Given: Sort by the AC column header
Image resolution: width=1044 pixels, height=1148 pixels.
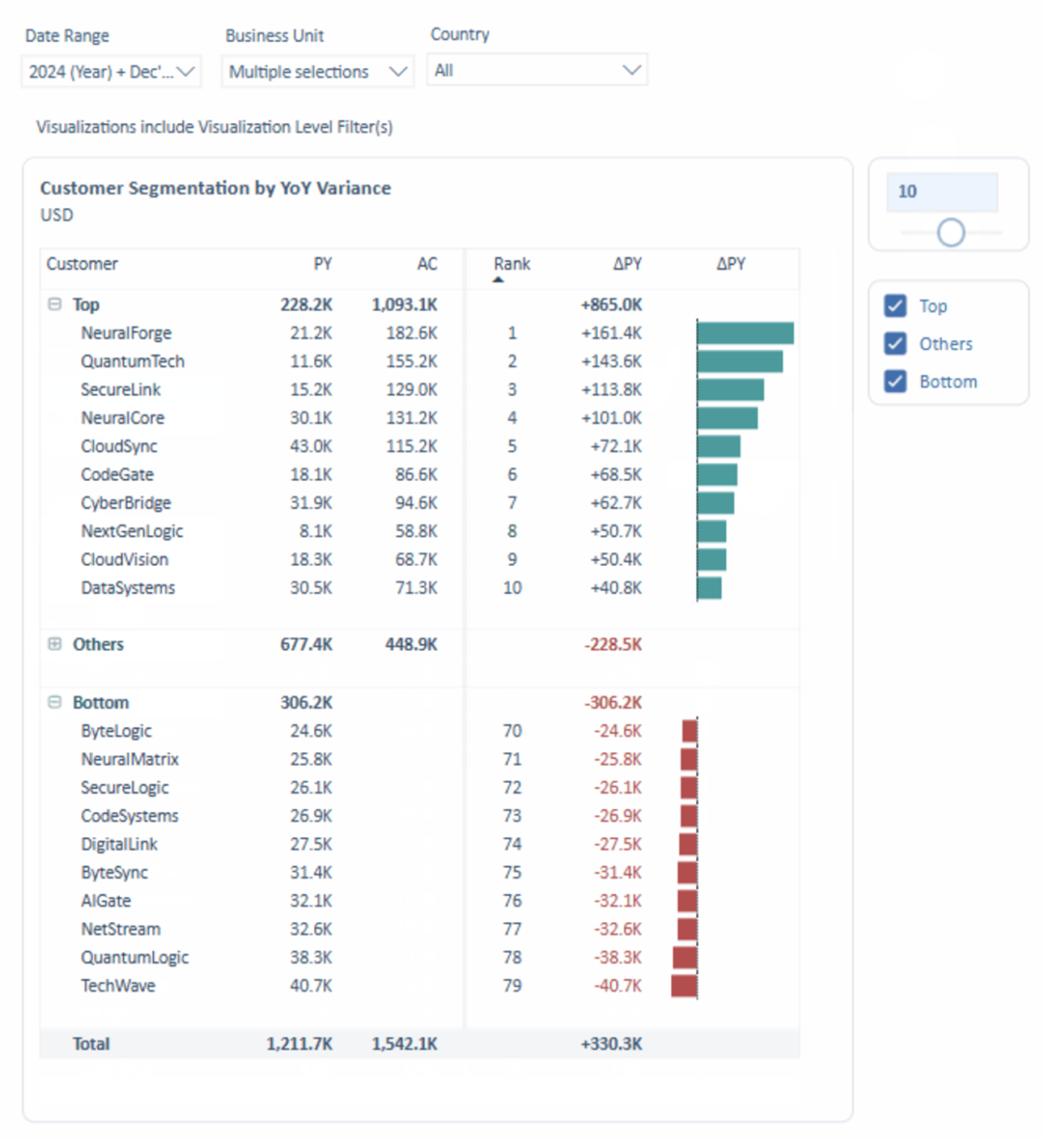Looking at the screenshot, I should coord(427,264).
